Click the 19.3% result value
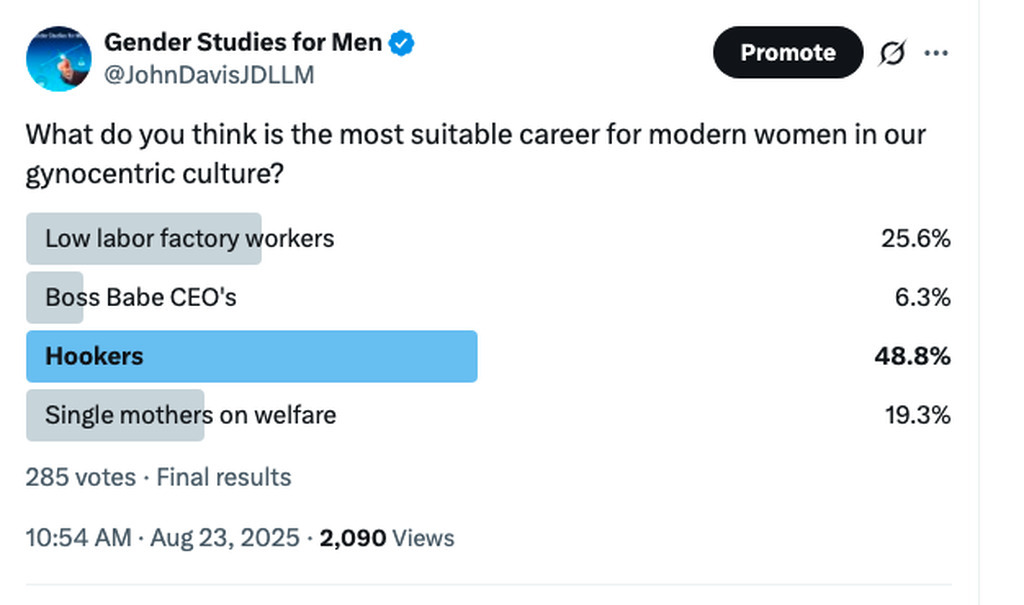The height and width of the screenshot is (605, 1024). [917, 415]
